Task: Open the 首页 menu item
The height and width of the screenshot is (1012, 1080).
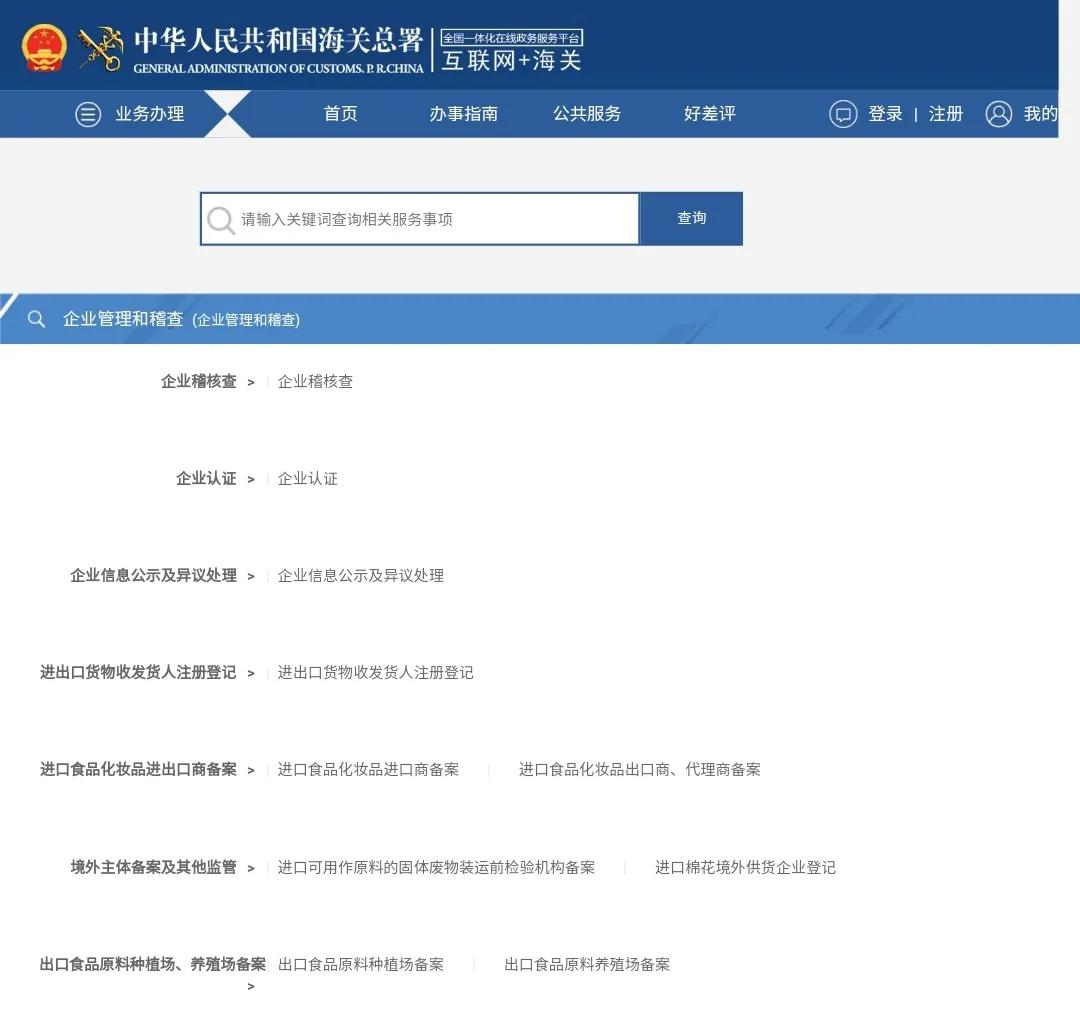Action: pyautogui.click(x=340, y=114)
